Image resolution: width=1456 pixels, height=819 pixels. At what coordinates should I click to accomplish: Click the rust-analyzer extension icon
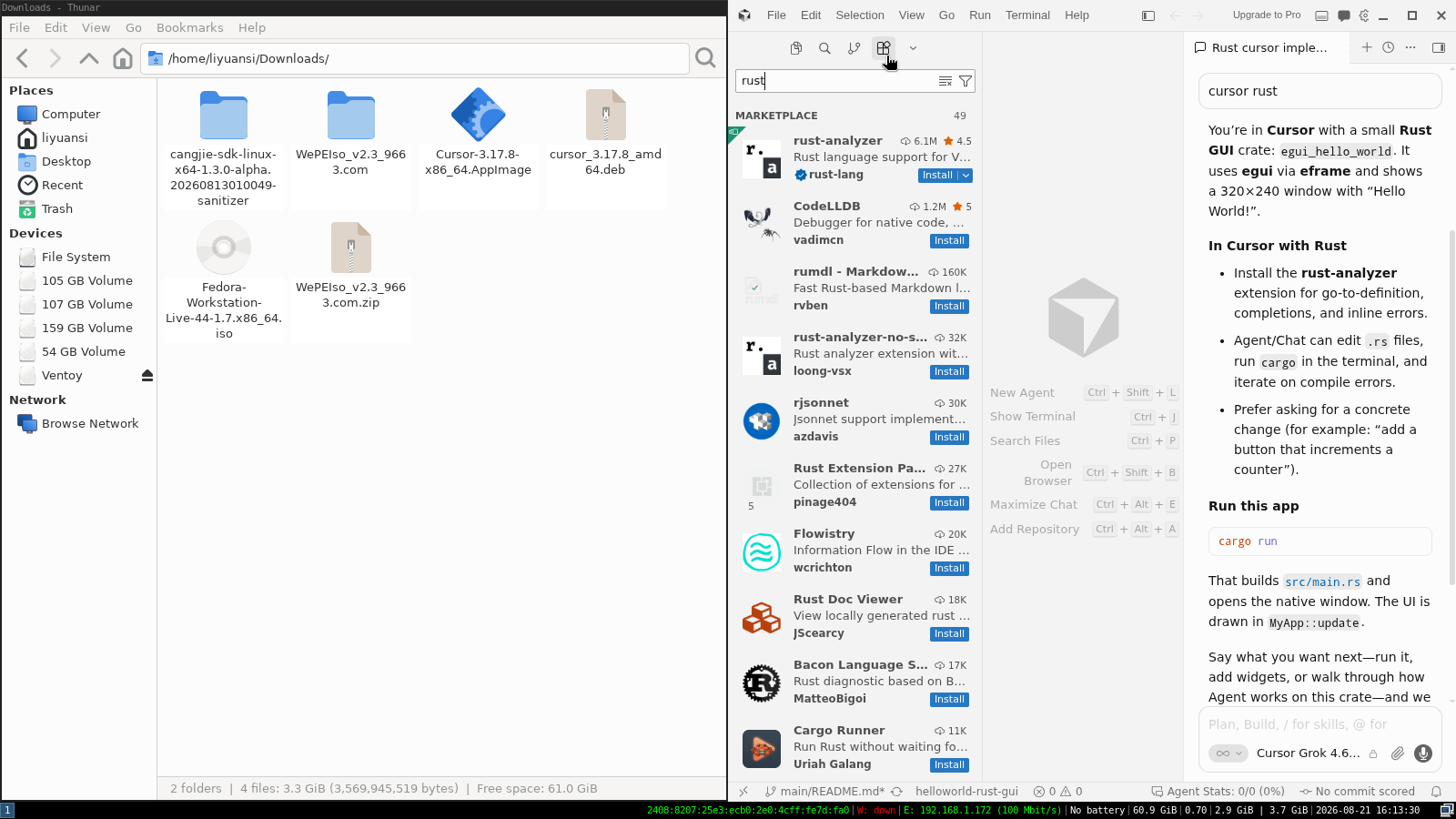pyautogui.click(x=762, y=158)
